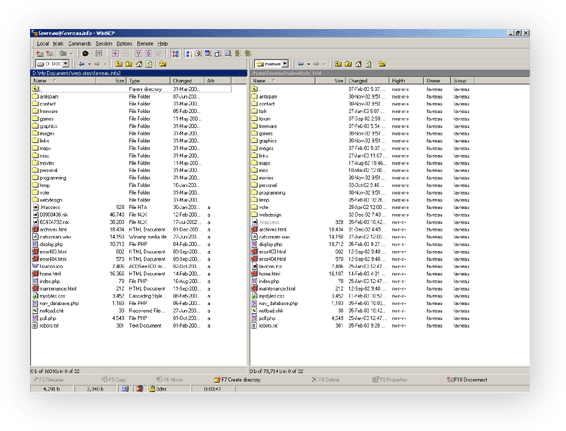This screenshot has width=566, height=431.
Task: Sort remote panel by Rights column
Action: 406,80
